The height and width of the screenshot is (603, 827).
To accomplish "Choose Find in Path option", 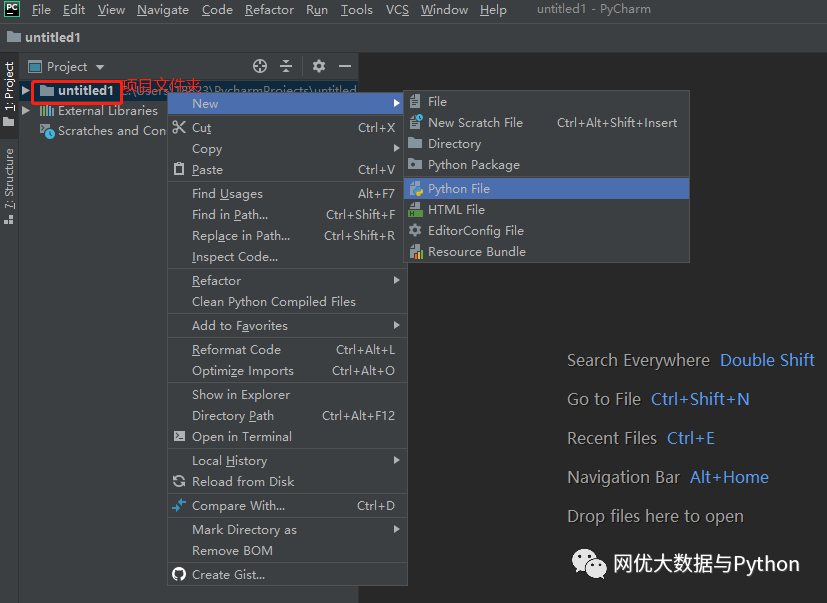I will coord(287,215).
